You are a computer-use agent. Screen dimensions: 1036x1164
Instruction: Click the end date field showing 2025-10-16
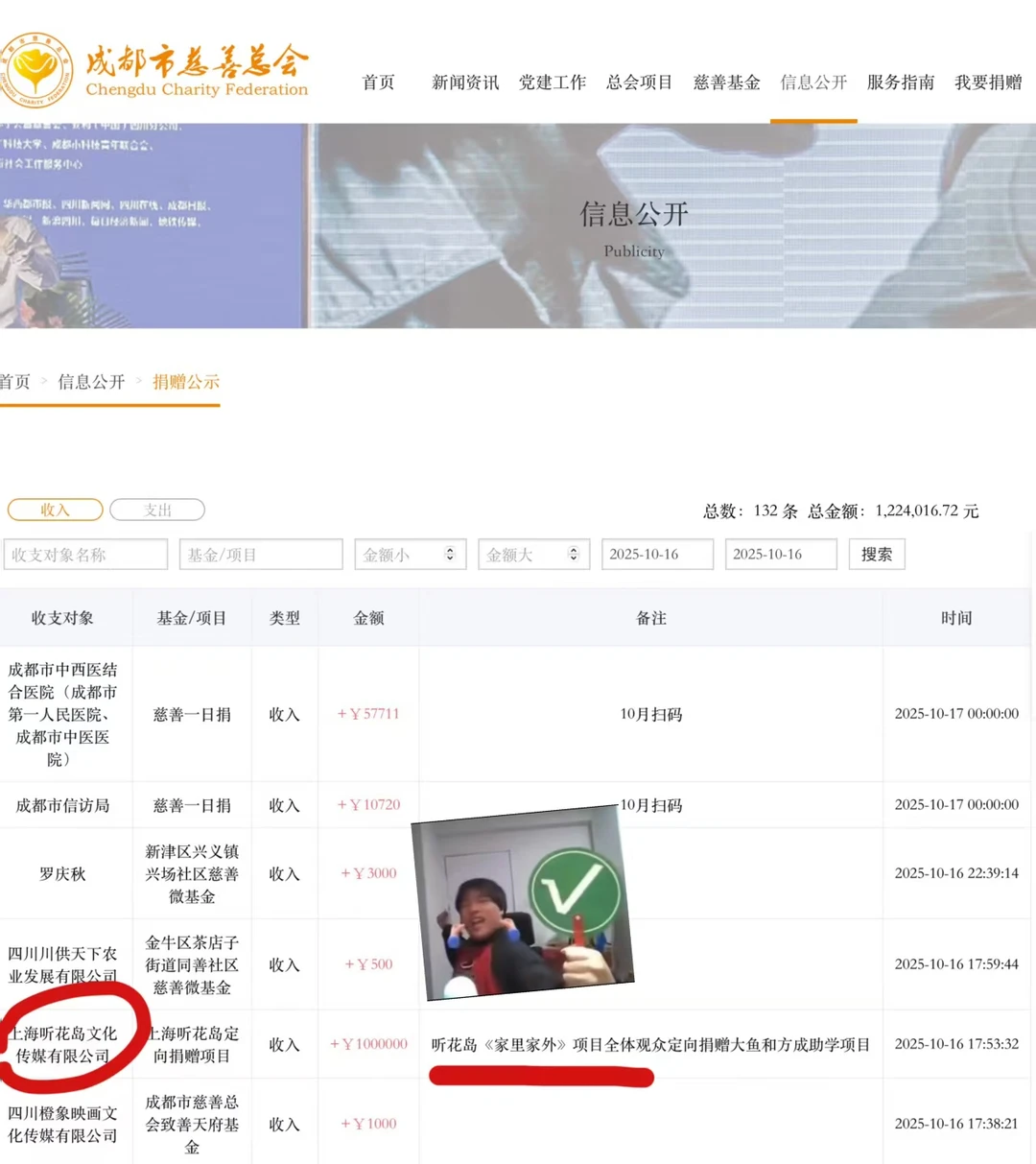click(780, 554)
